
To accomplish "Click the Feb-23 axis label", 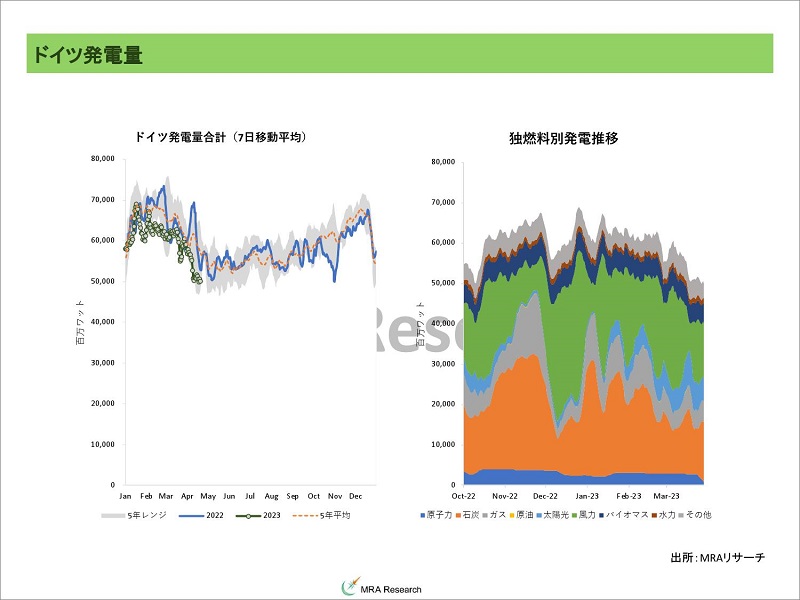I will pos(629,496).
